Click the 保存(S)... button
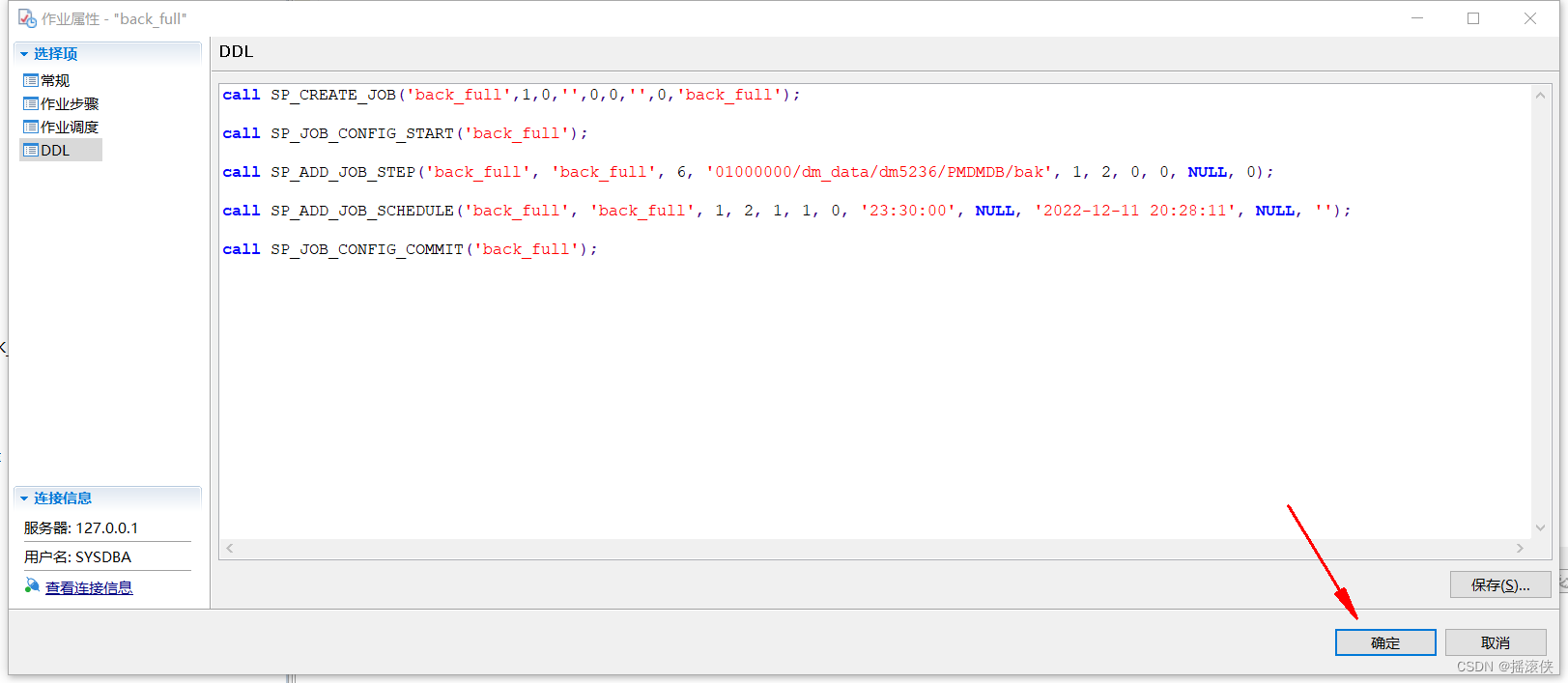 tap(1500, 584)
